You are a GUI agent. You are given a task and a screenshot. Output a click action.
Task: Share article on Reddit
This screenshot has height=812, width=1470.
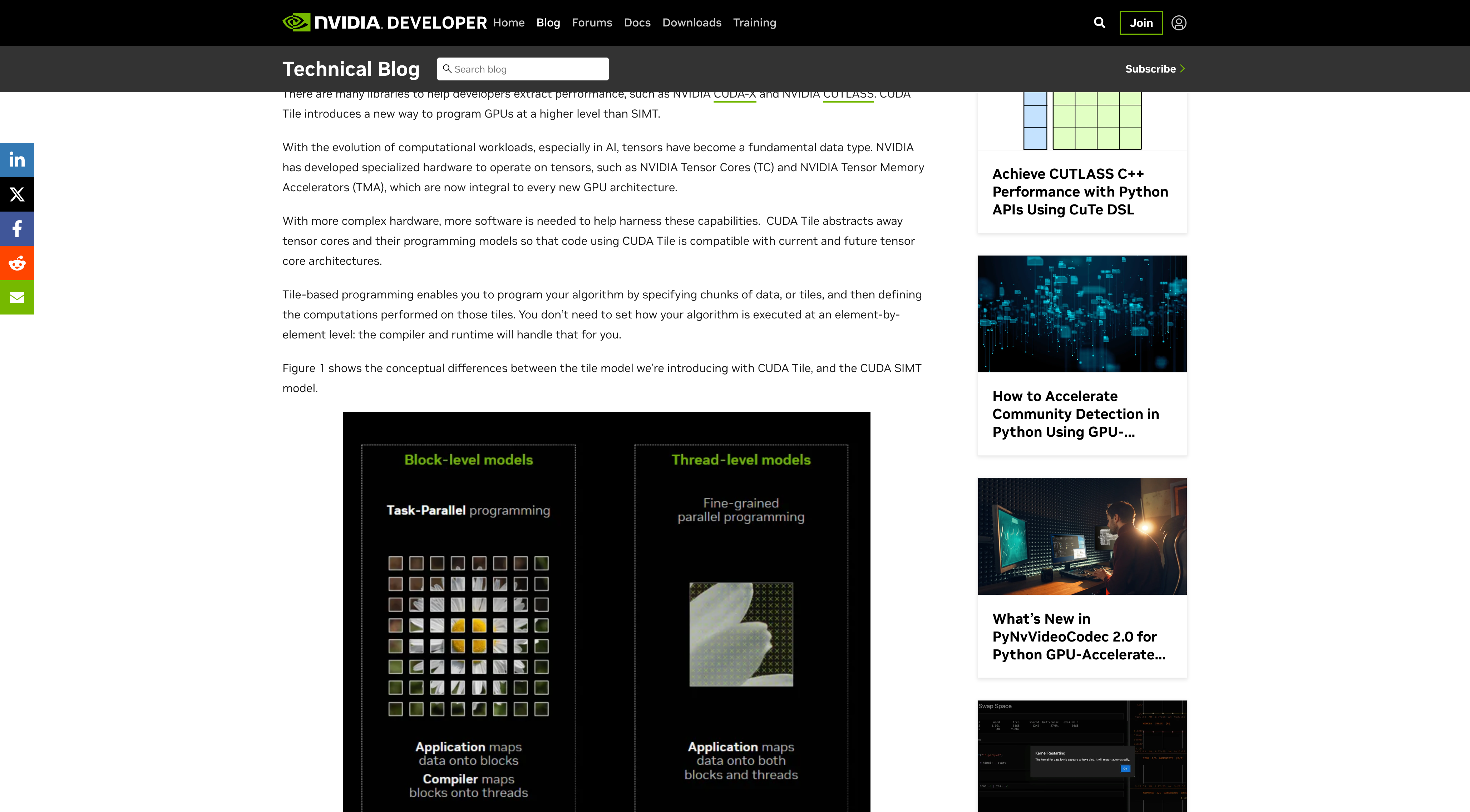pyautogui.click(x=17, y=263)
